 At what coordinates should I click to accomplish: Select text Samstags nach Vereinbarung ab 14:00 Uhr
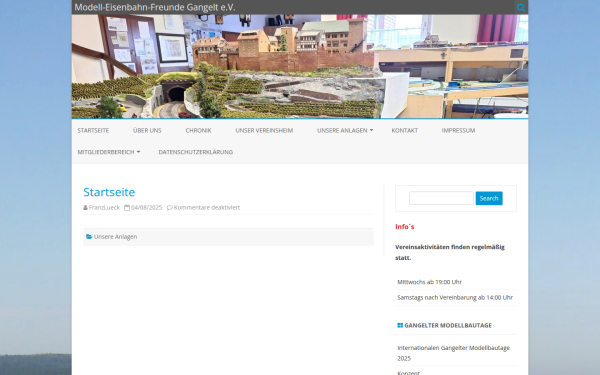pos(455,297)
